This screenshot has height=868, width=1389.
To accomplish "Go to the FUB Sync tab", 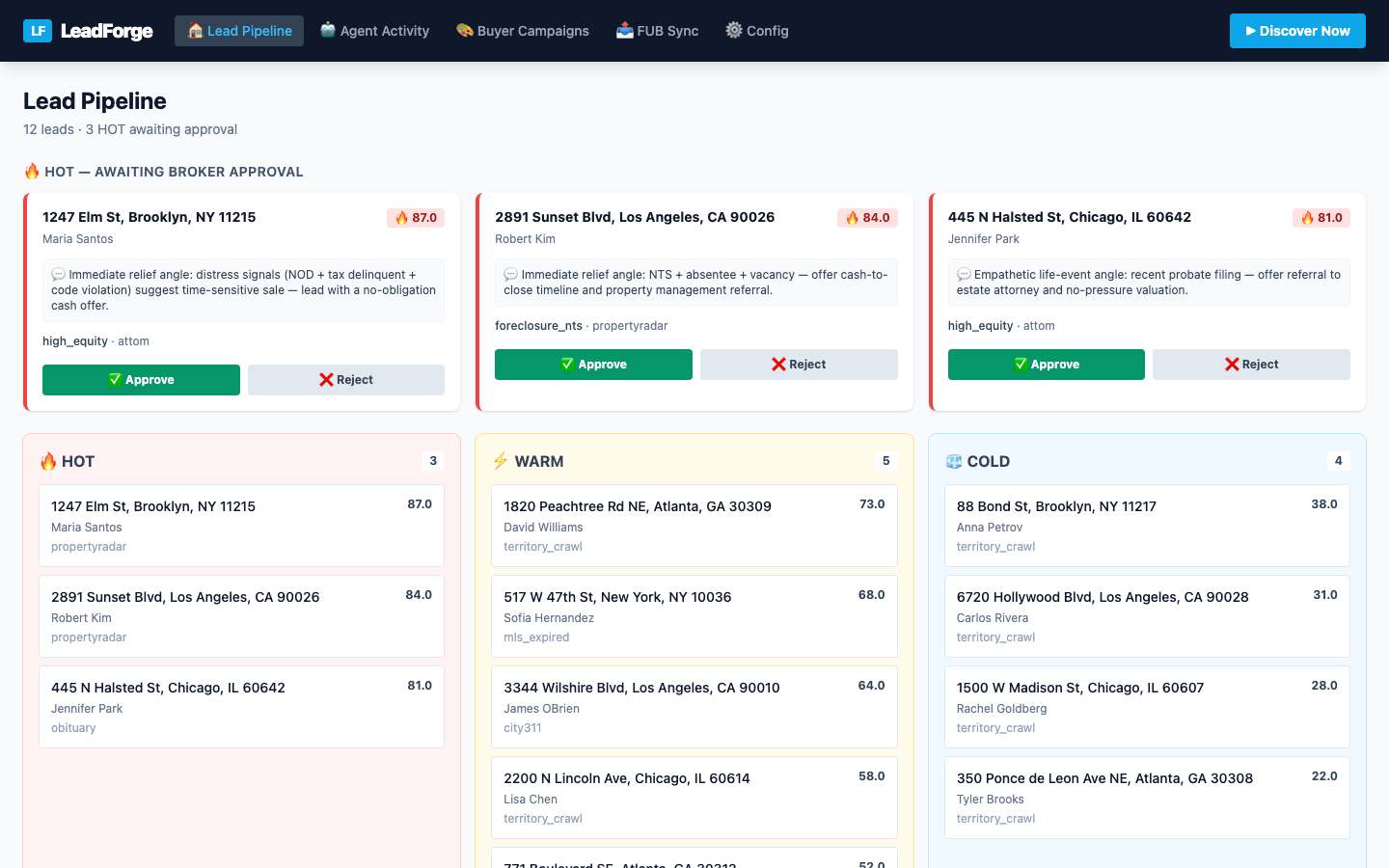I will tap(658, 31).
